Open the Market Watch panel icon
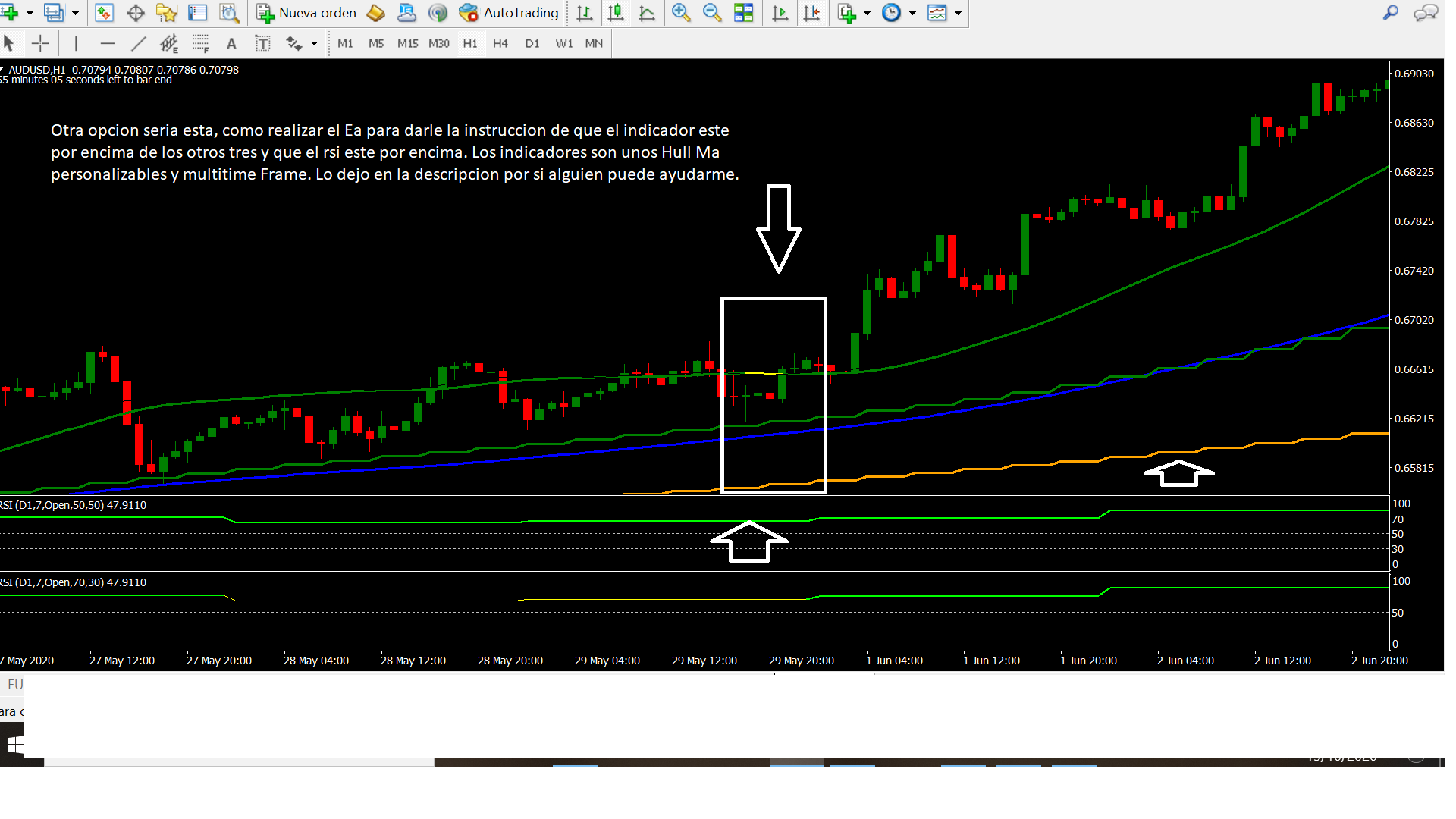 (104, 13)
